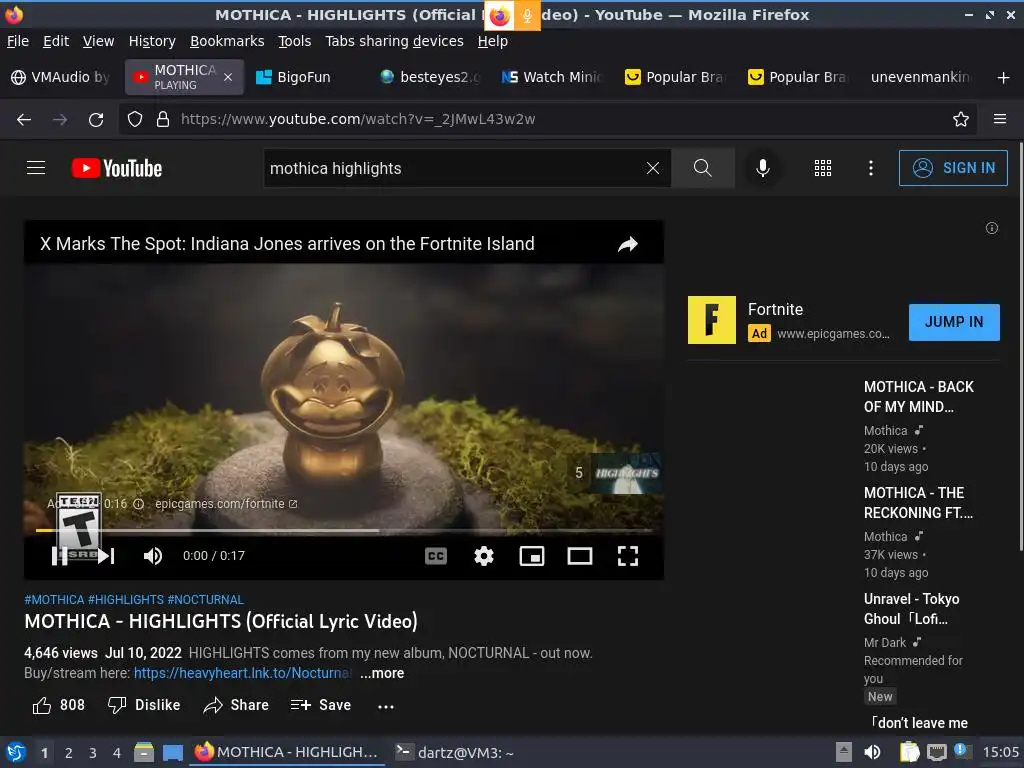Image resolution: width=1024 pixels, height=768 pixels.
Task: Open the Edit menu
Action: 56,41
